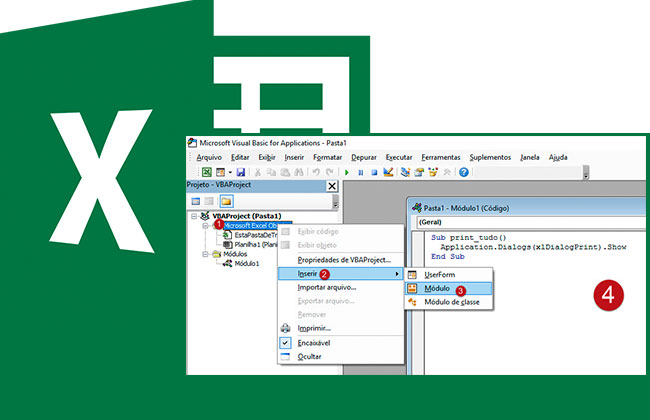
Task: Select Módulo1 in the project tree
Action: 247,263
